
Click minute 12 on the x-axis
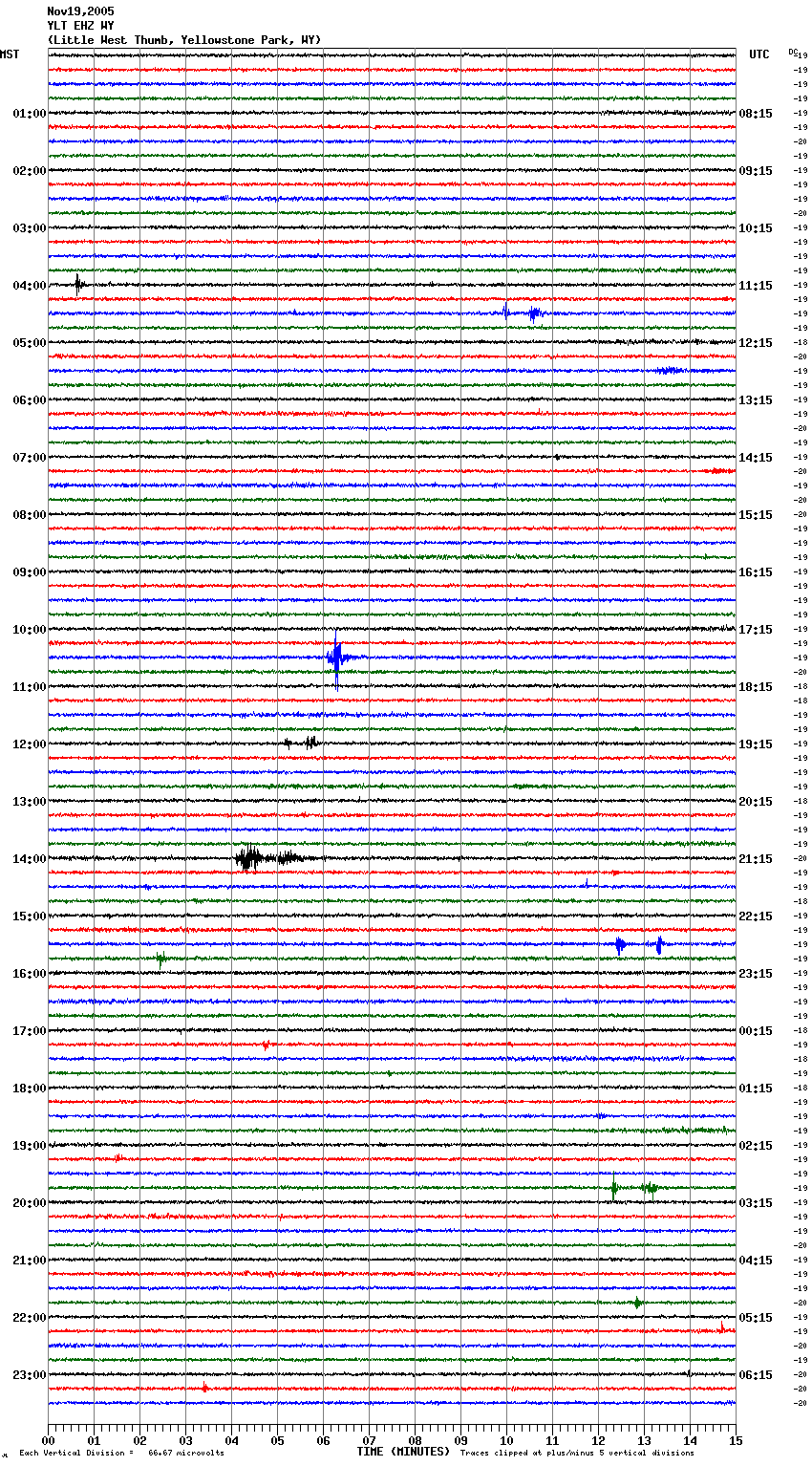click(x=598, y=1440)
